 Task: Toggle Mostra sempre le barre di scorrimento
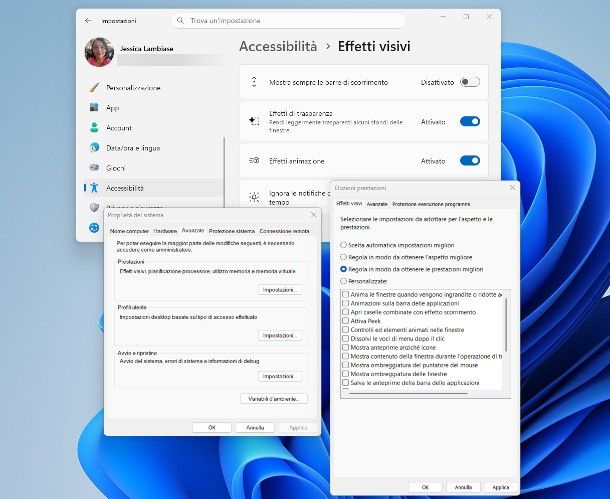click(x=470, y=82)
